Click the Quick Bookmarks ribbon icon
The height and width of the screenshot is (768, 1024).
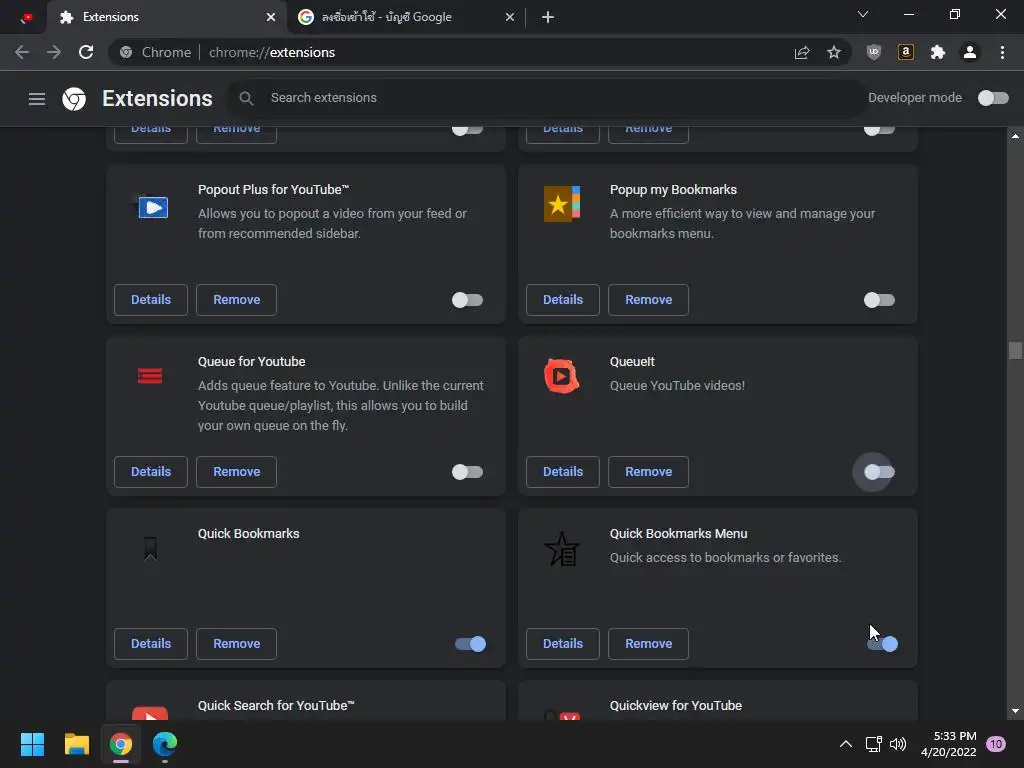(x=151, y=549)
